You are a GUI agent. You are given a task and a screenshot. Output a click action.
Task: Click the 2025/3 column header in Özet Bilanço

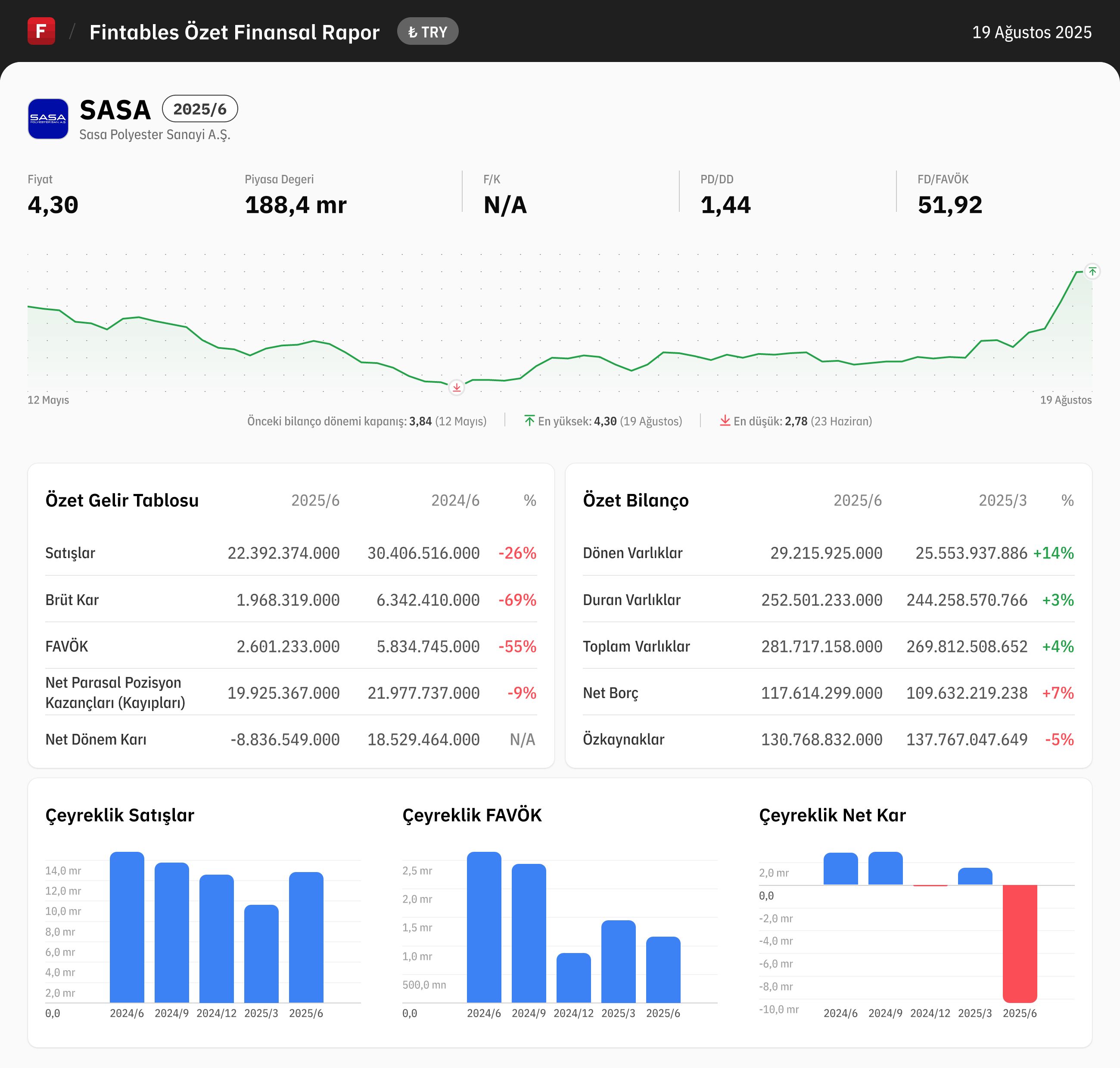tap(1002, 500)
